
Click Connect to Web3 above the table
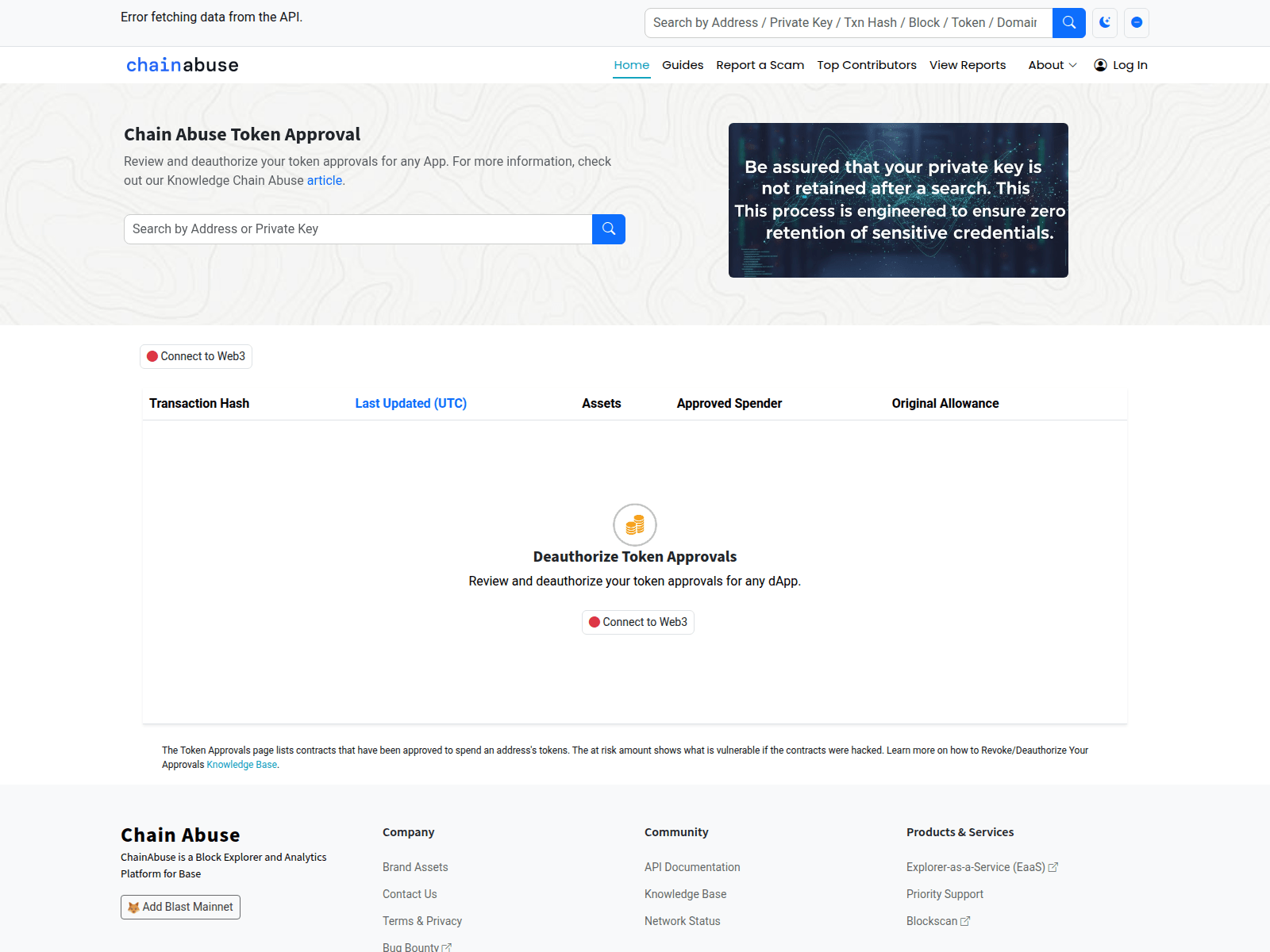click(x=196, y=356)
